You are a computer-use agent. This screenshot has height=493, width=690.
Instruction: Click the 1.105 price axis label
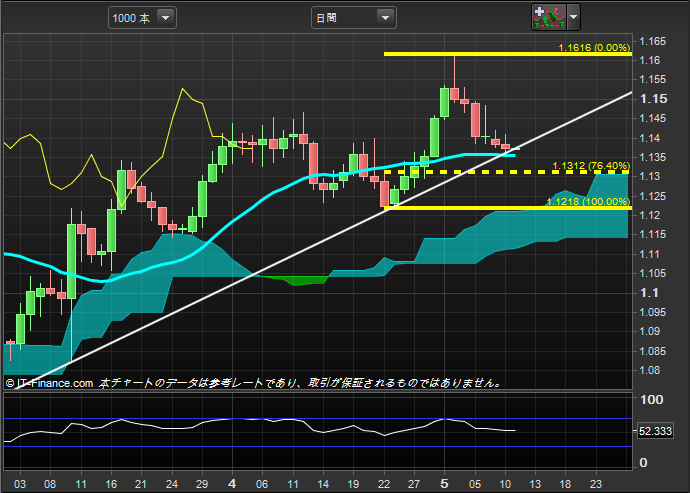[653, 273]
